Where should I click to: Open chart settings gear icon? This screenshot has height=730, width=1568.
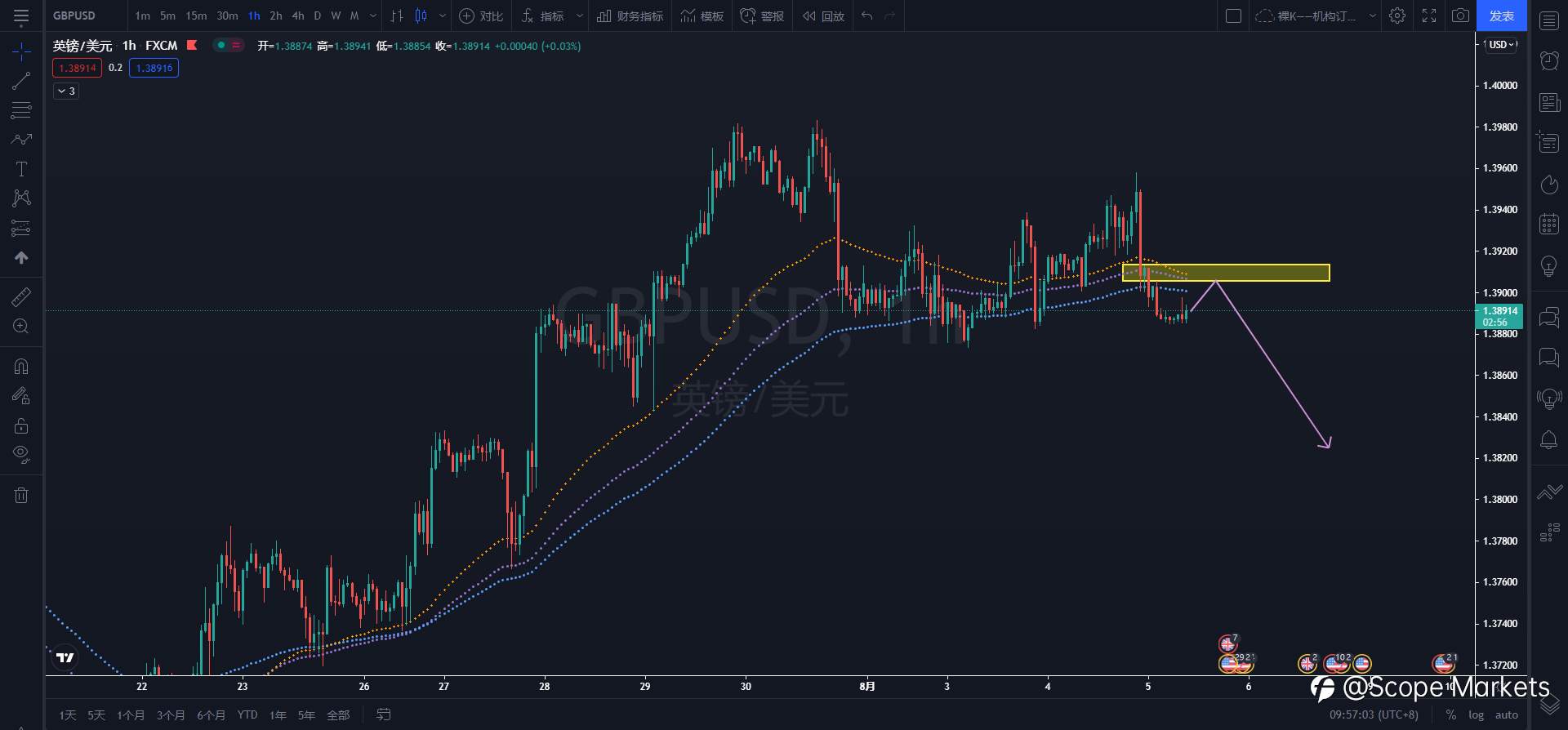click(x=1397, y=16)
